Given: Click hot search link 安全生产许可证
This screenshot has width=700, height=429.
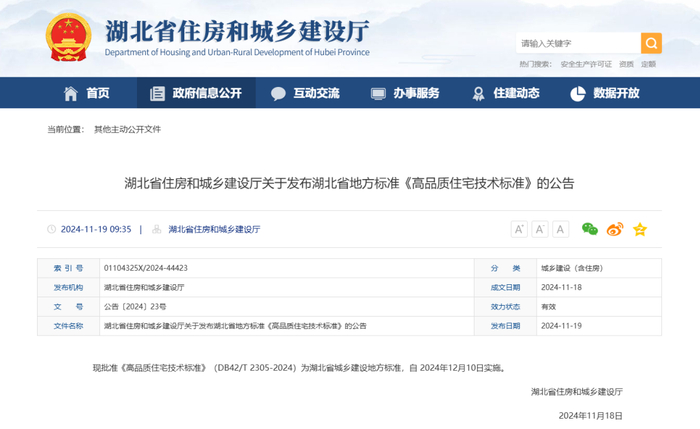Looking at the screenshot, I should 586,64.
